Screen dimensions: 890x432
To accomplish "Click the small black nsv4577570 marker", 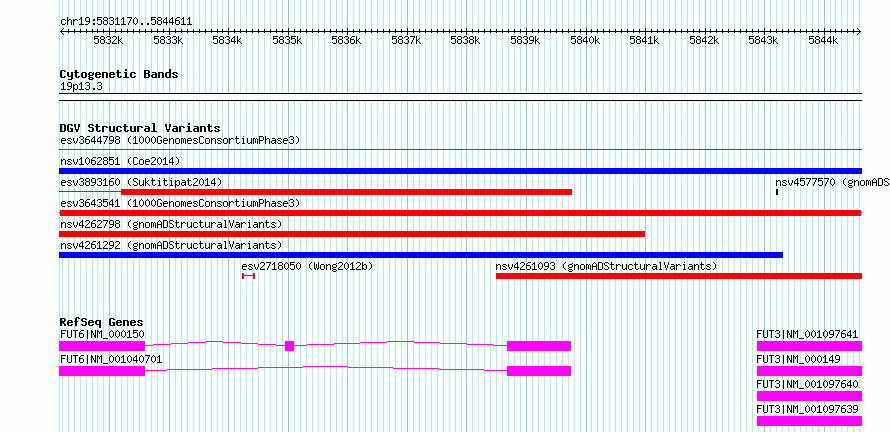I will click(776, 192).
